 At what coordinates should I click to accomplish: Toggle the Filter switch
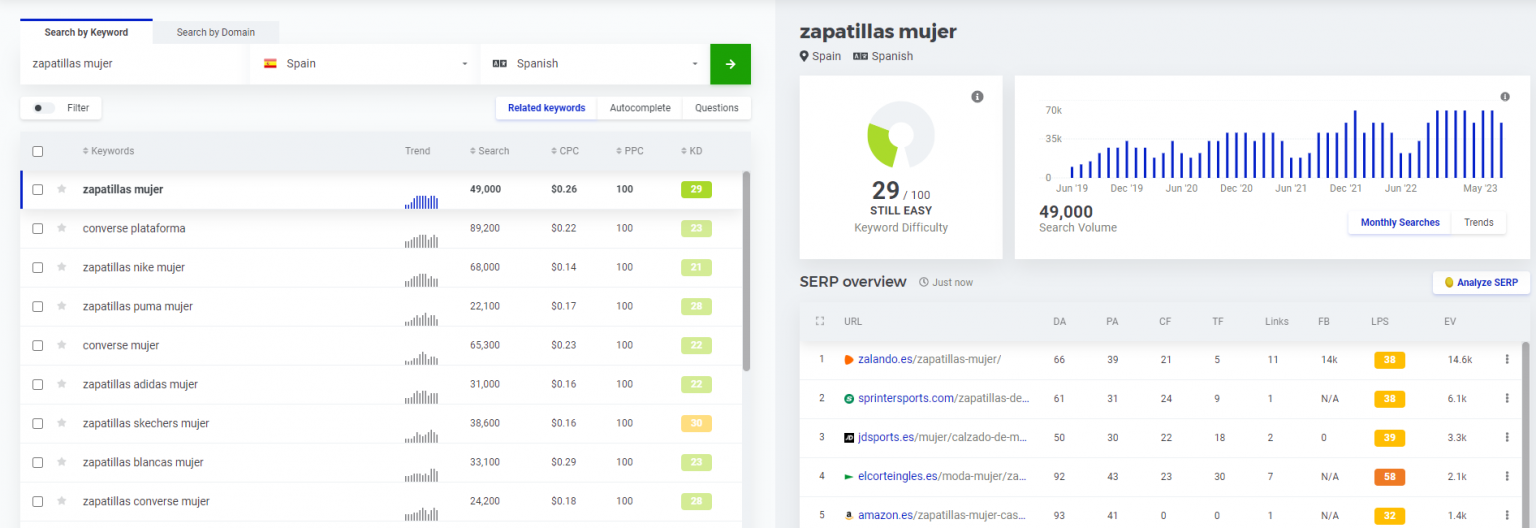(x=44, y=108)
